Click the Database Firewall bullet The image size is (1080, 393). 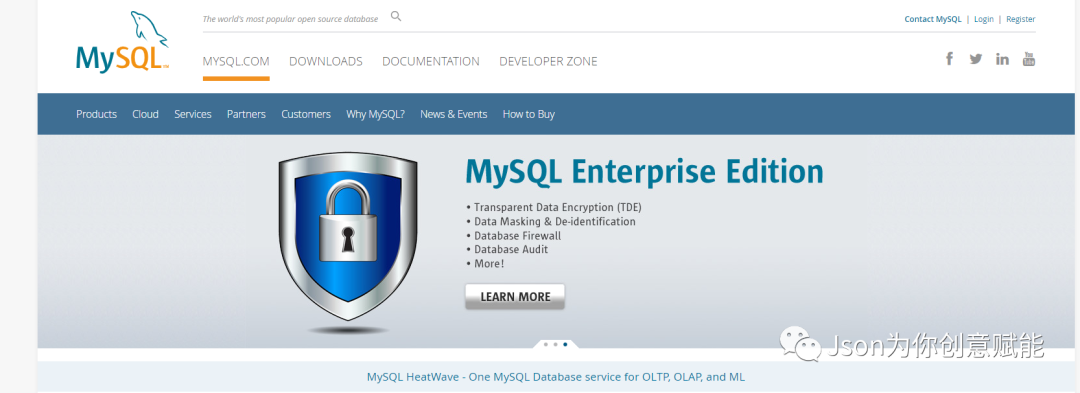click(x=514, y=236)
